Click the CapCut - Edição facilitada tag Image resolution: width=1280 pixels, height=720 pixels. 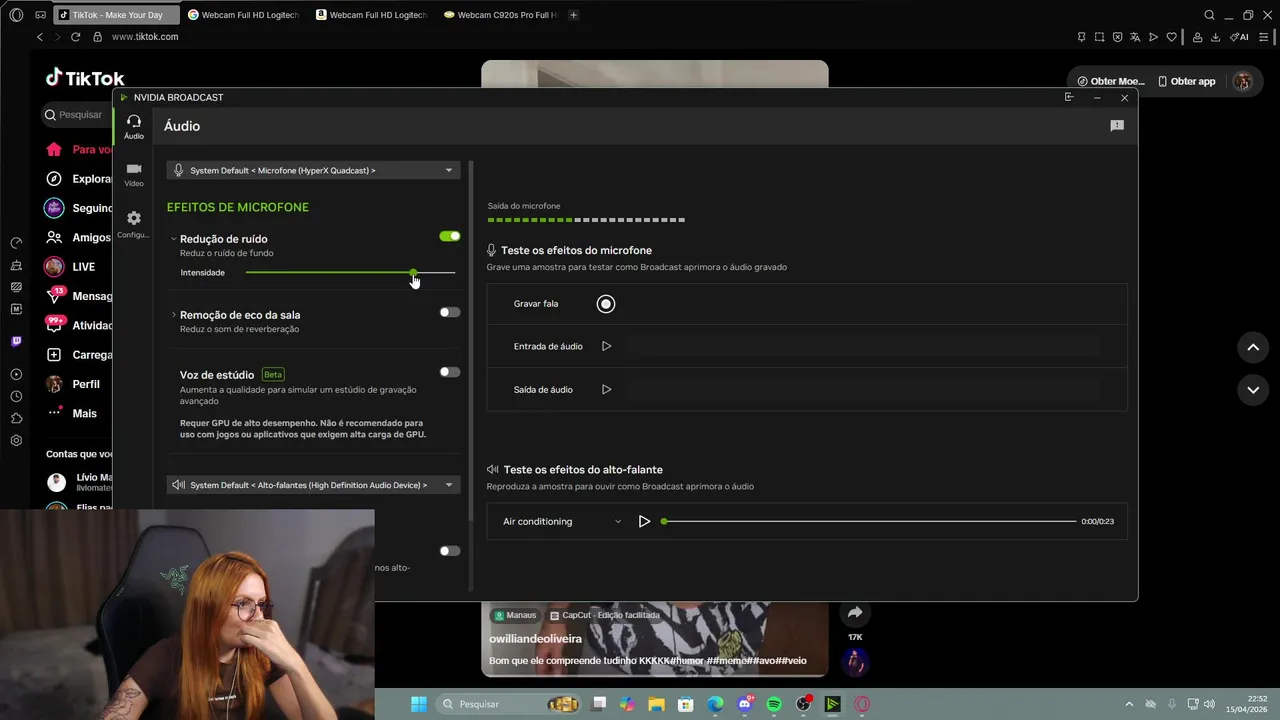(604, 615)
